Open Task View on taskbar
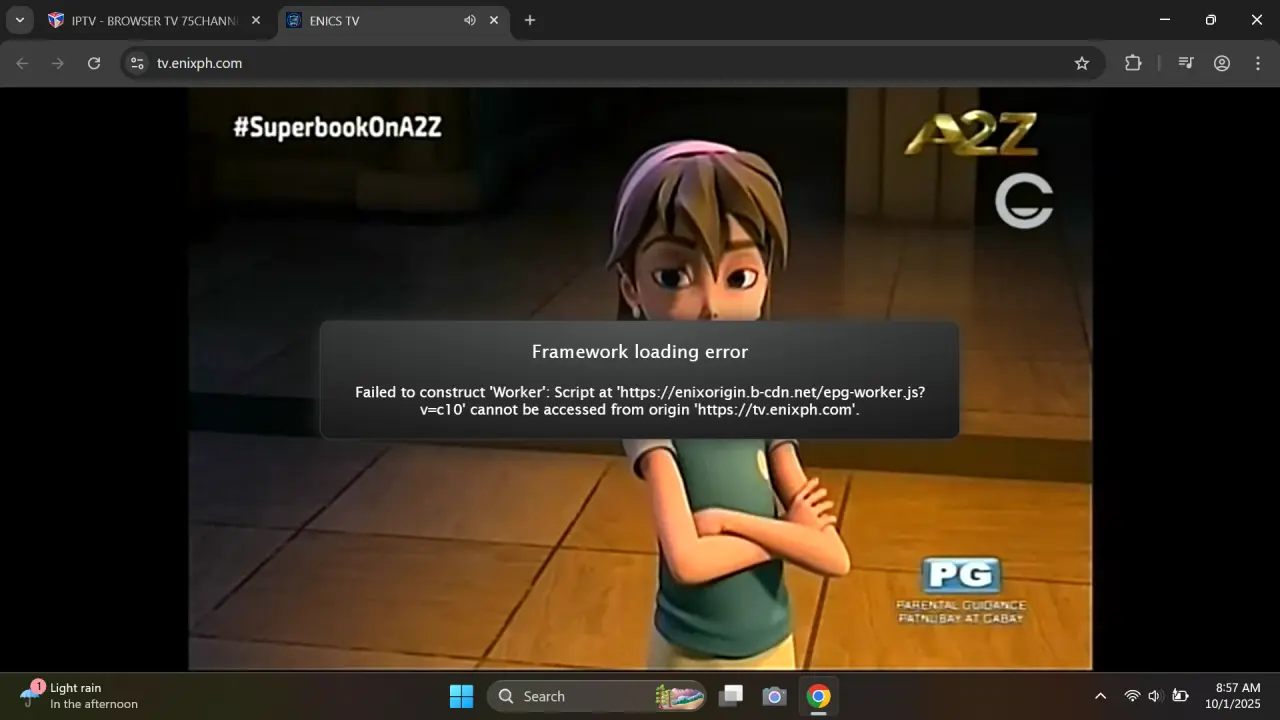Viewport: 1280px width, 720px height. coord(732,696)
